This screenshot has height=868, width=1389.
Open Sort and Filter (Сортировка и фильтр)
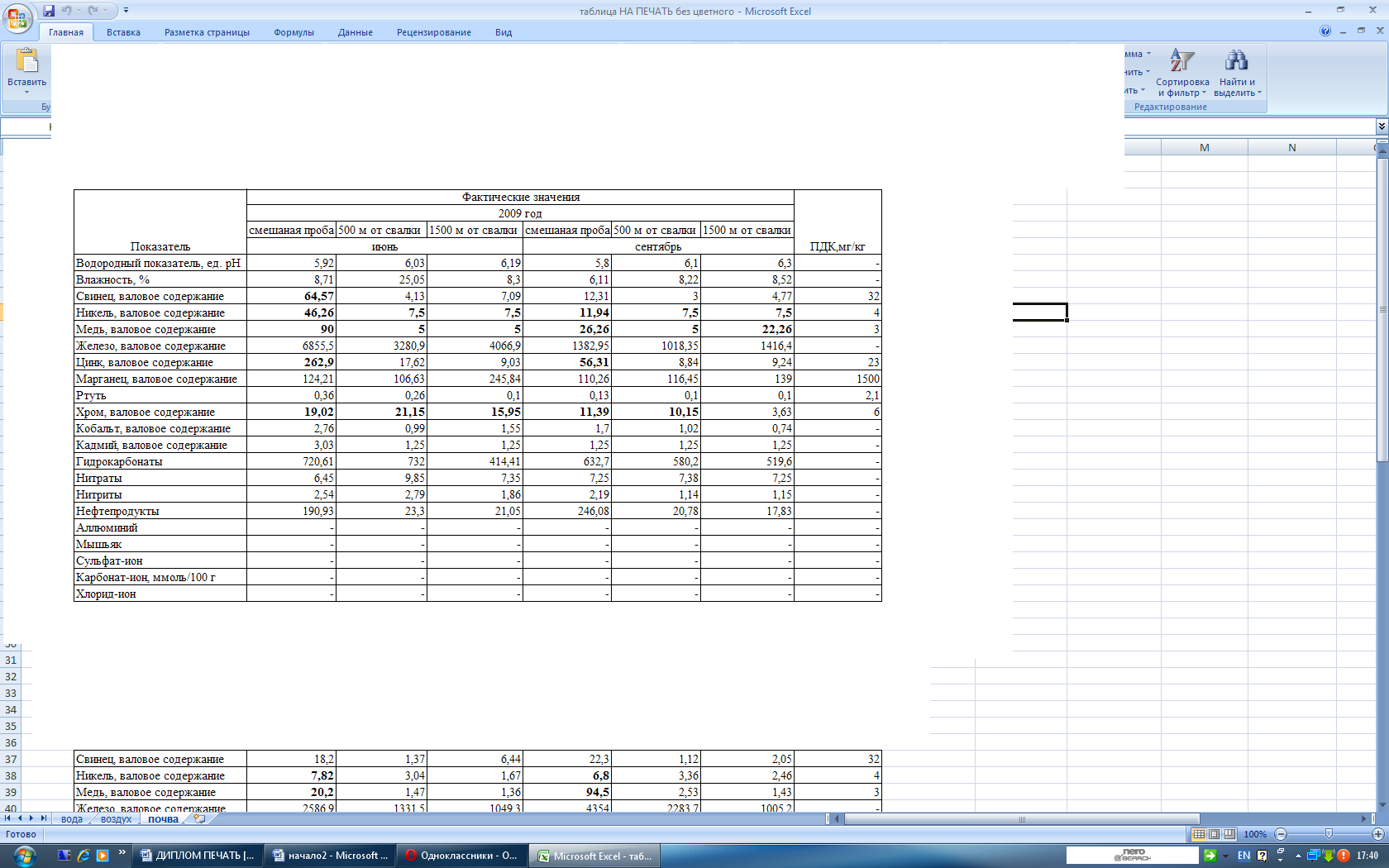1181,72
